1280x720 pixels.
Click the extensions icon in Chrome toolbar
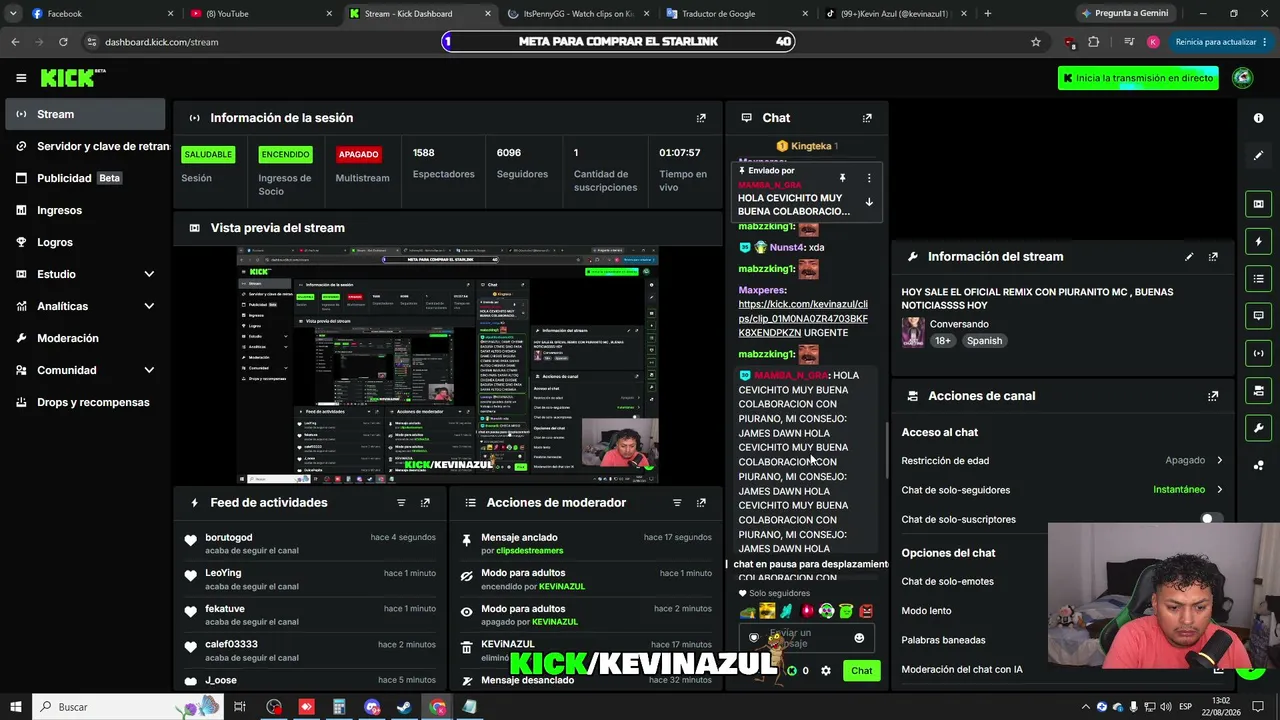[1093, 42]
